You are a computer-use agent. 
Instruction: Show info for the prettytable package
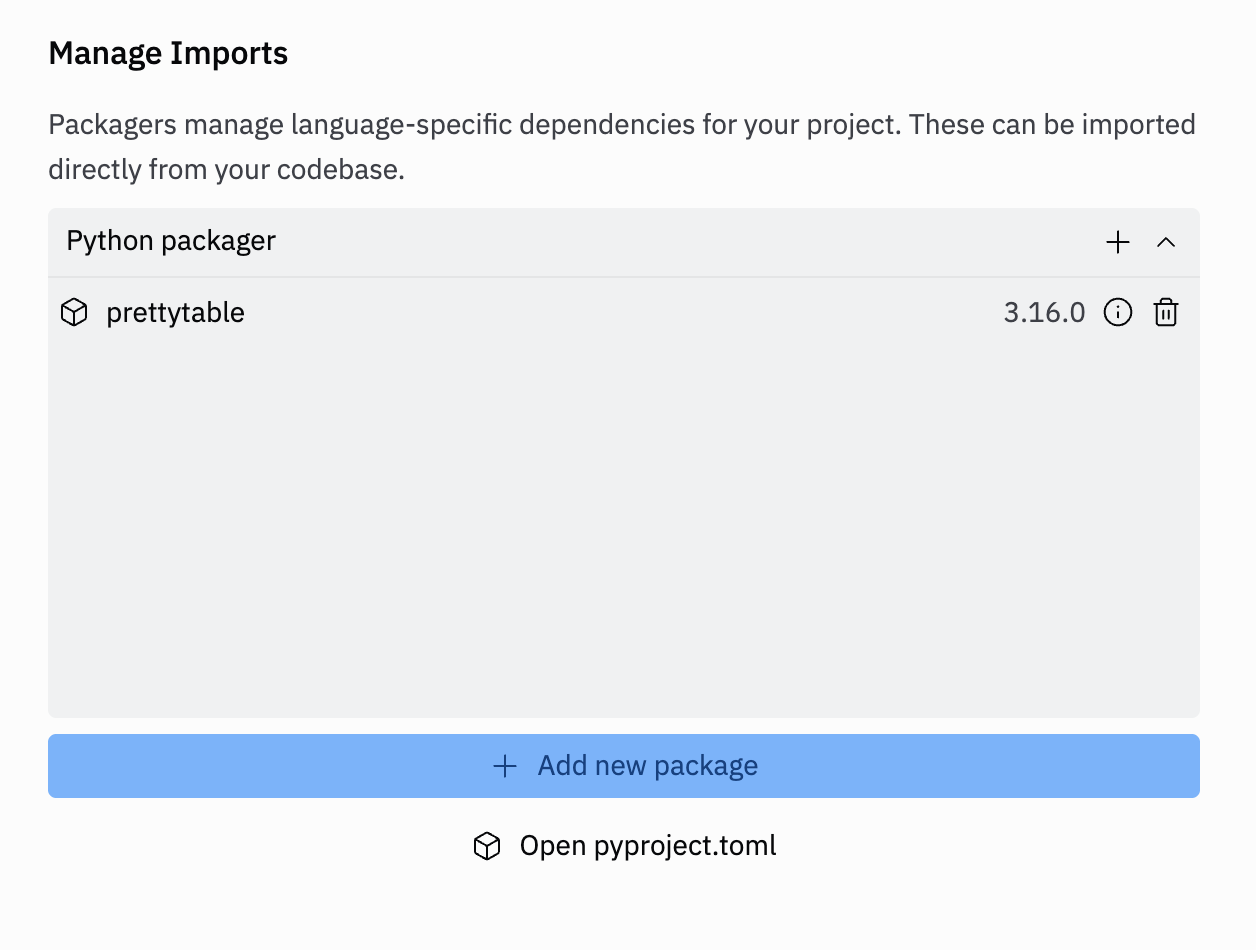(x=1117, y=313)
